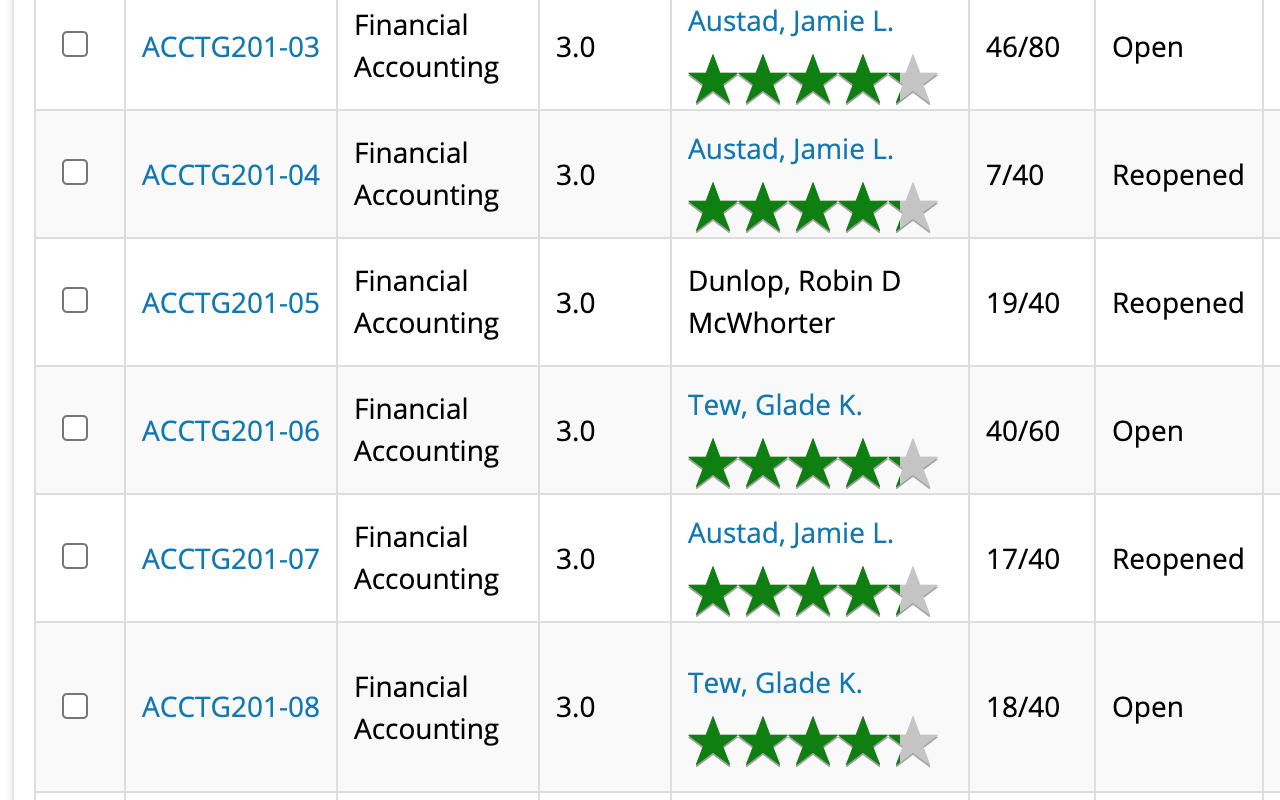The width and height of the screenshot is (1280, 800).
Task: Click the star rating for ACCTG201-03 instructor
Action: [812, 81]
